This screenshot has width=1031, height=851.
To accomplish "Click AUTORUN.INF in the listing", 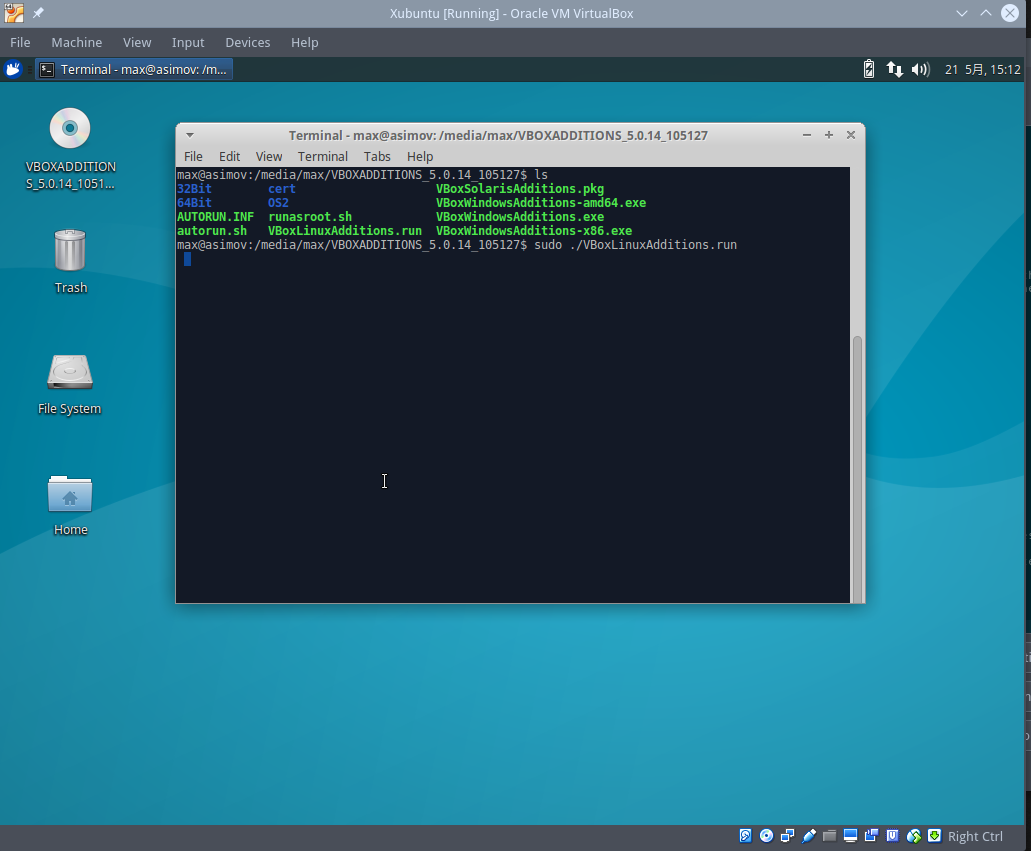I will [215, 217].
